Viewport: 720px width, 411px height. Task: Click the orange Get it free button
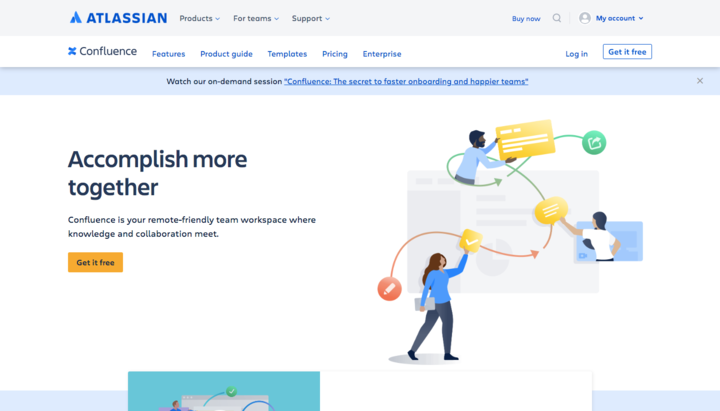pos(96,262)
